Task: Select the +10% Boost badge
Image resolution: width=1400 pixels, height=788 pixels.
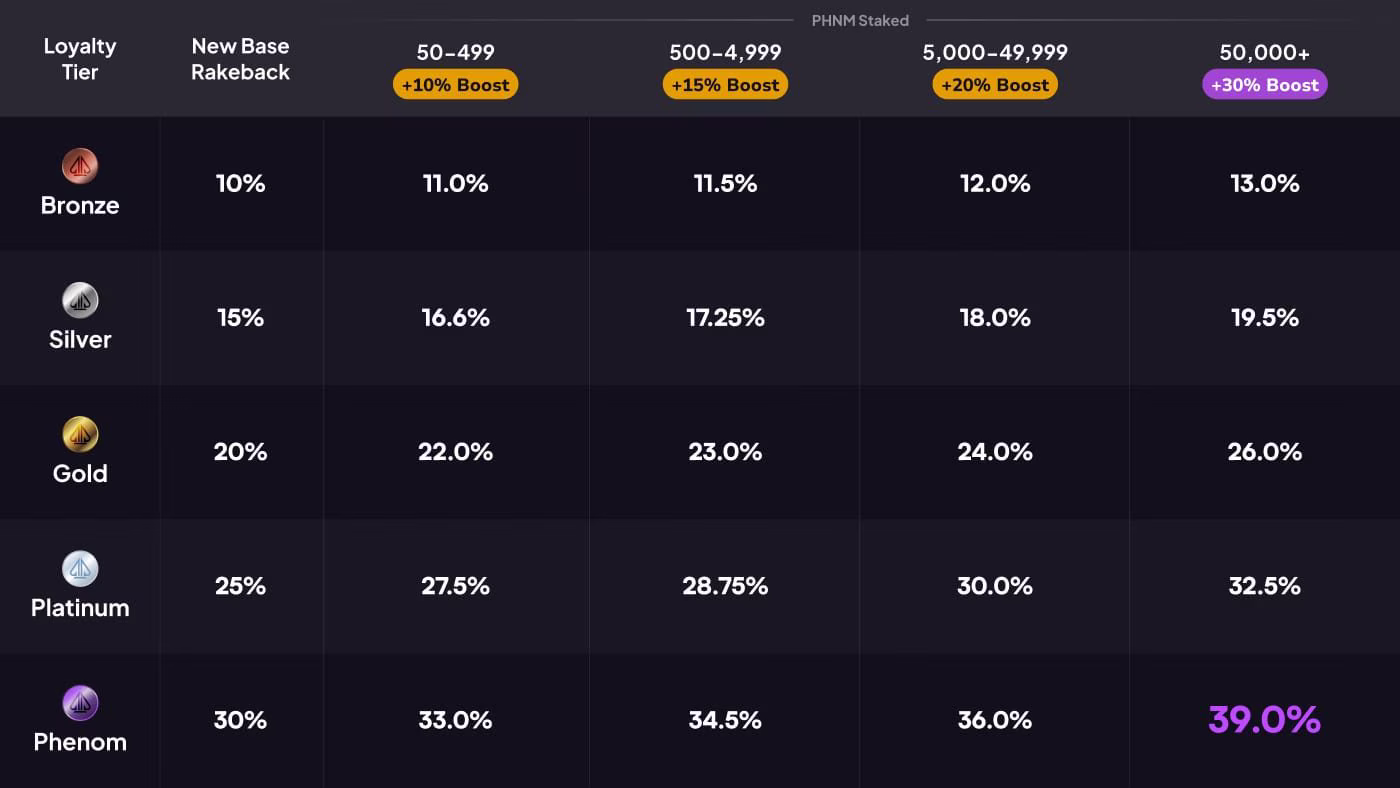Action: click(455, 84)
